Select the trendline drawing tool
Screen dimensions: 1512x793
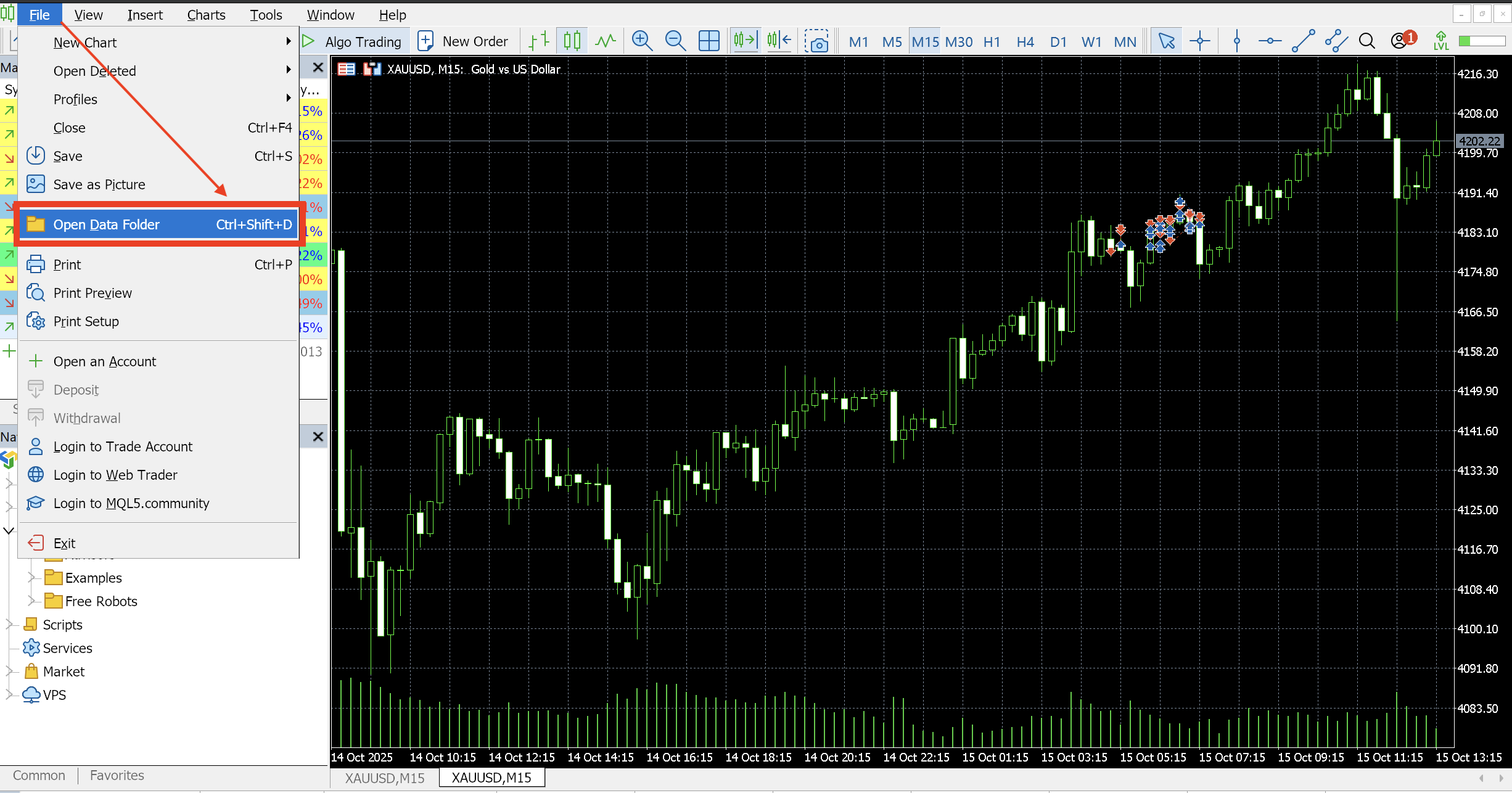click(x=1303, y=41)
